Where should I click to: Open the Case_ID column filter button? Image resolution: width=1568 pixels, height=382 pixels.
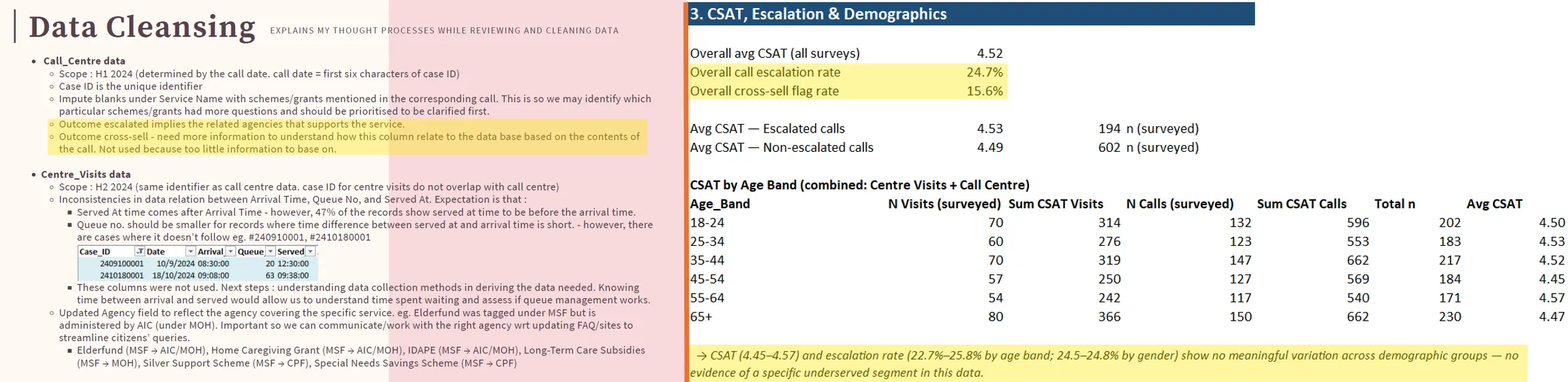point(140,251)
